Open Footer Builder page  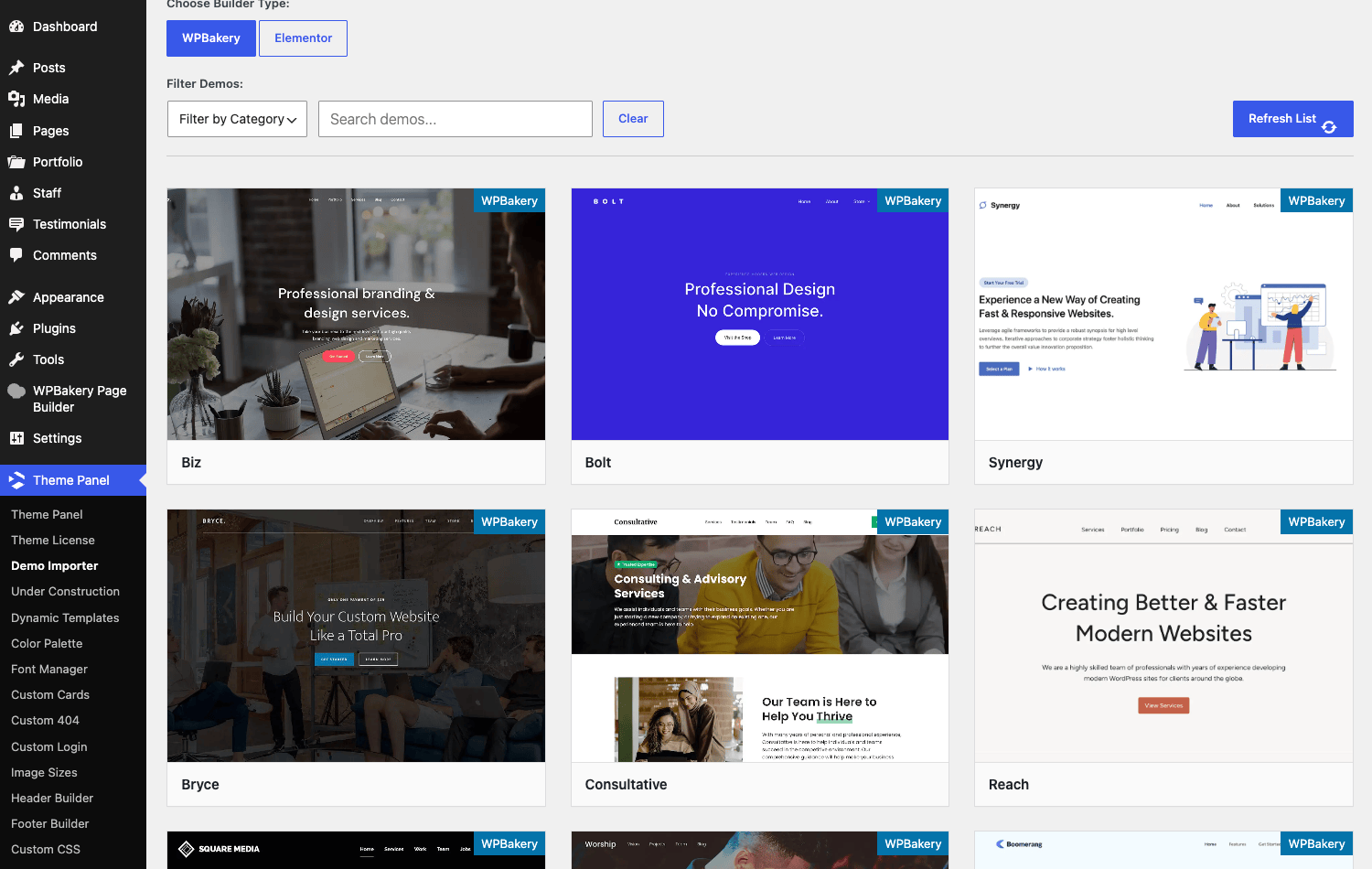click(x=50, y=823)
